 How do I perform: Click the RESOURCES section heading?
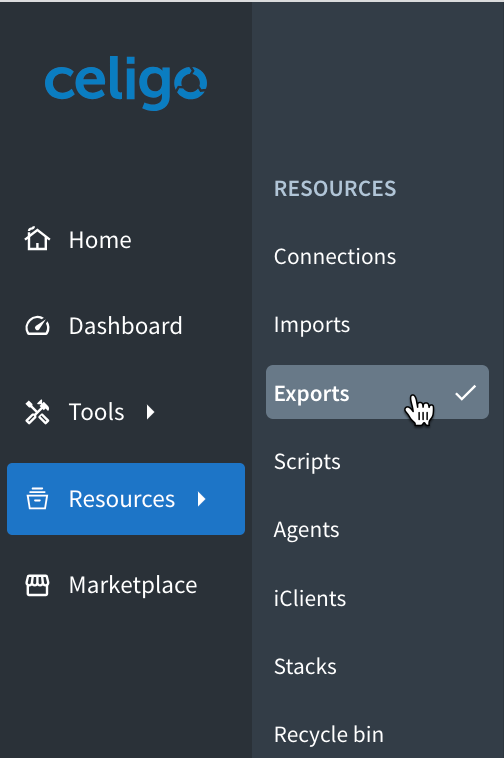pos(335,189)
